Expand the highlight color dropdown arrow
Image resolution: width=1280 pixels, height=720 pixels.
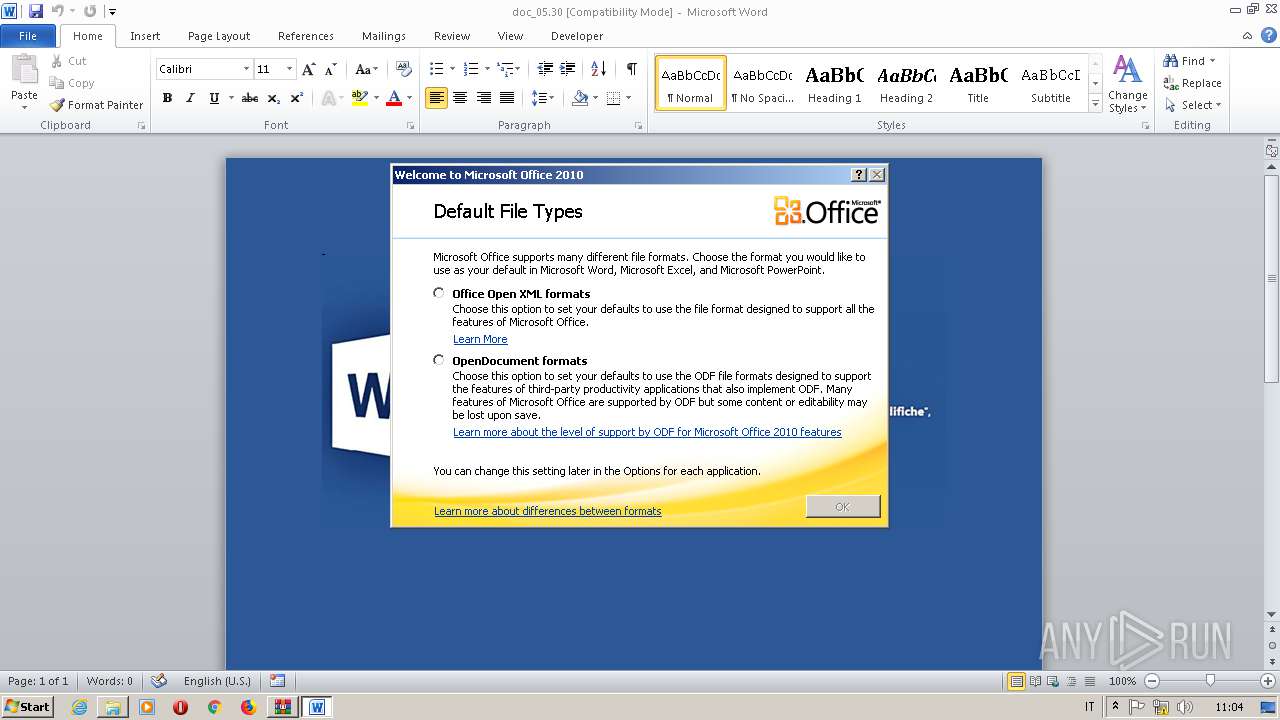coord(376,98)
